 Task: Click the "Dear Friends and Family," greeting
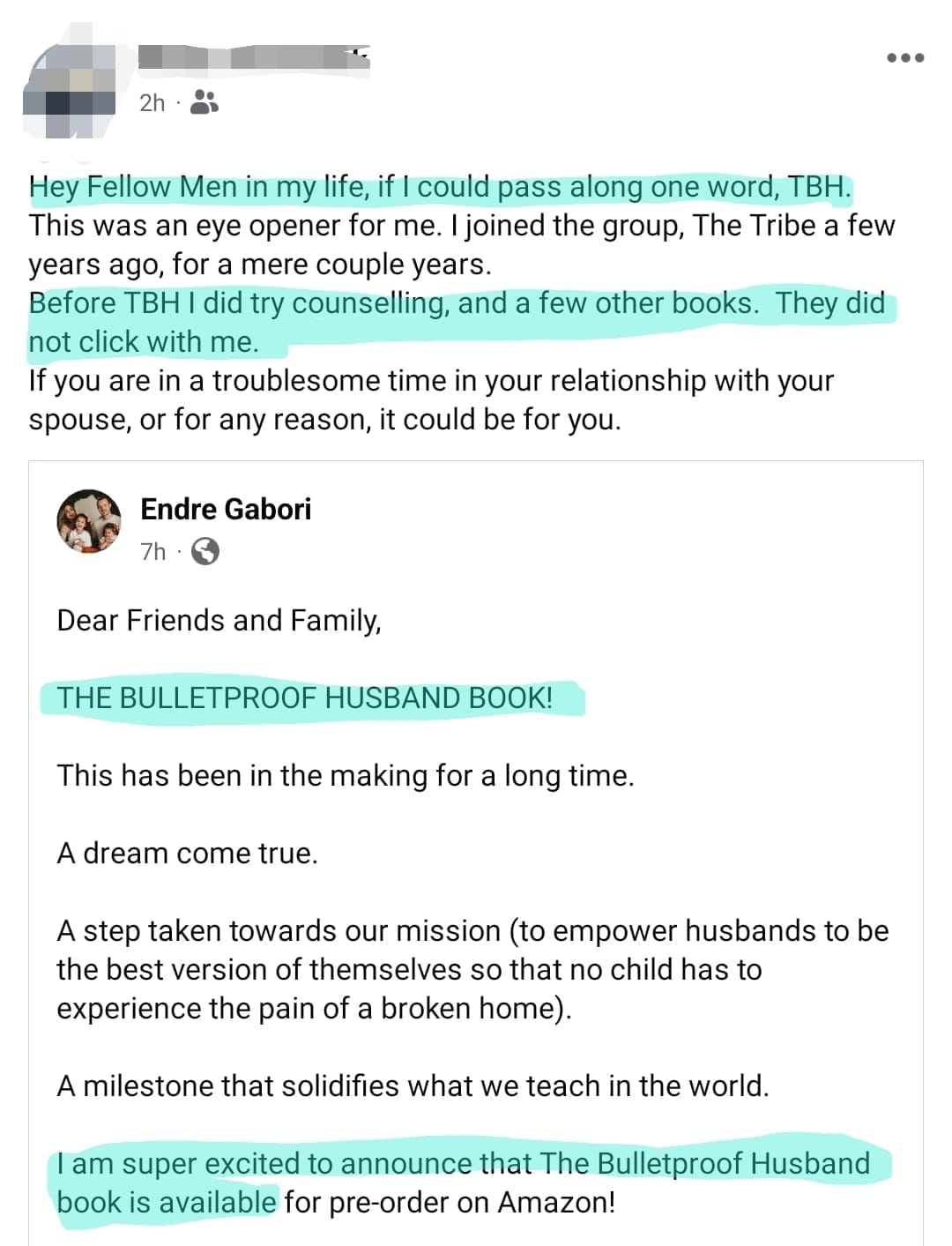point(219,621)
